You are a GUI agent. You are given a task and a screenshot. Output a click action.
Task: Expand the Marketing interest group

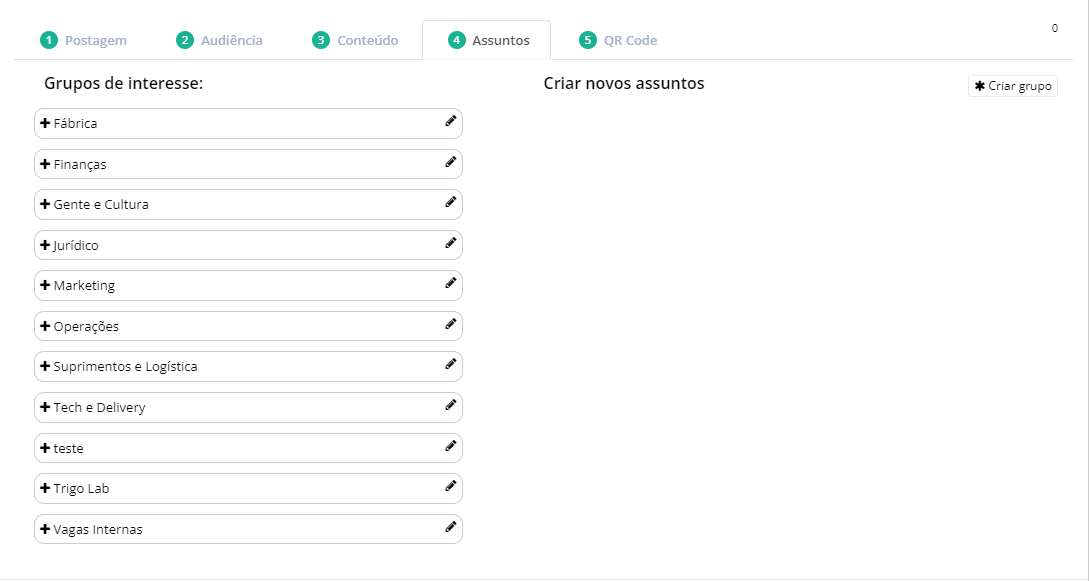coord(45,285)
